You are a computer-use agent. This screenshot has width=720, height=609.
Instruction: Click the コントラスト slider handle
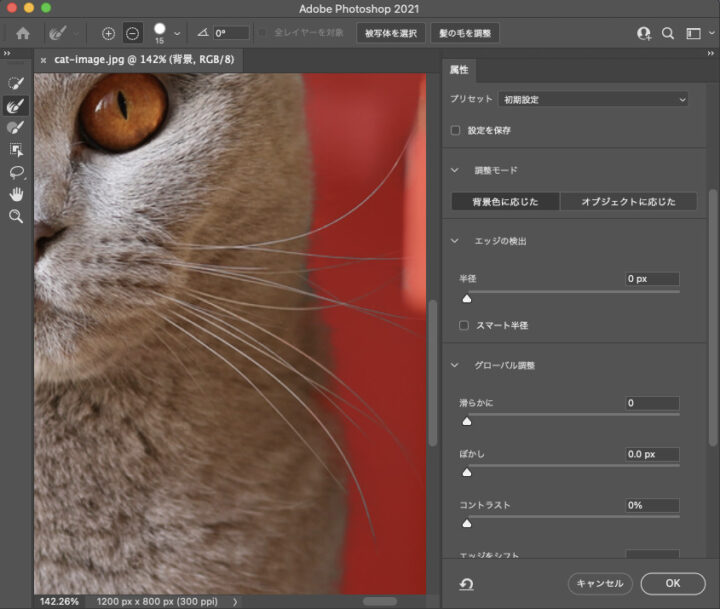pos(467,524)
